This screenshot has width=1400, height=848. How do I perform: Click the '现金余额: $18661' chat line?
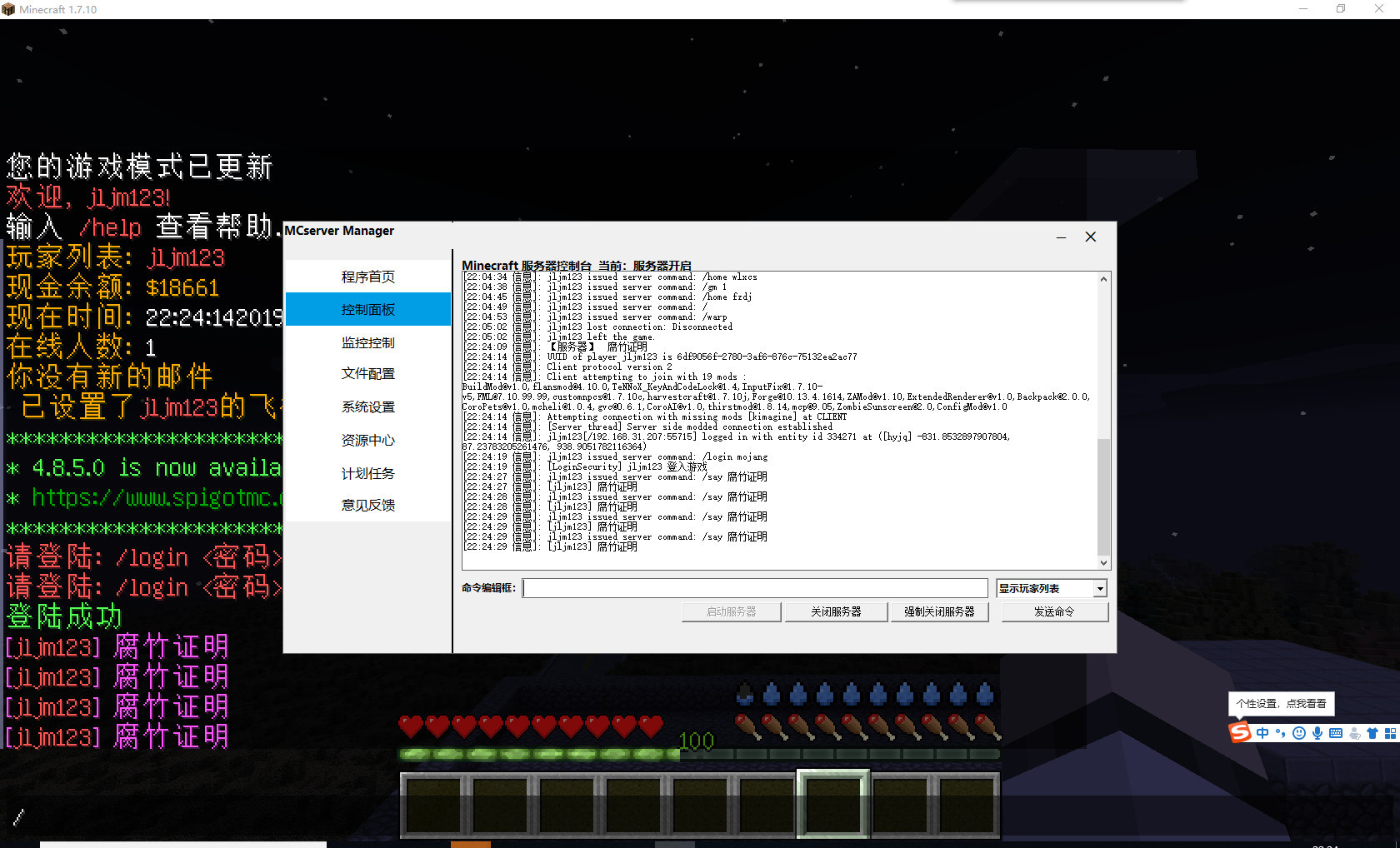(112, 287)
